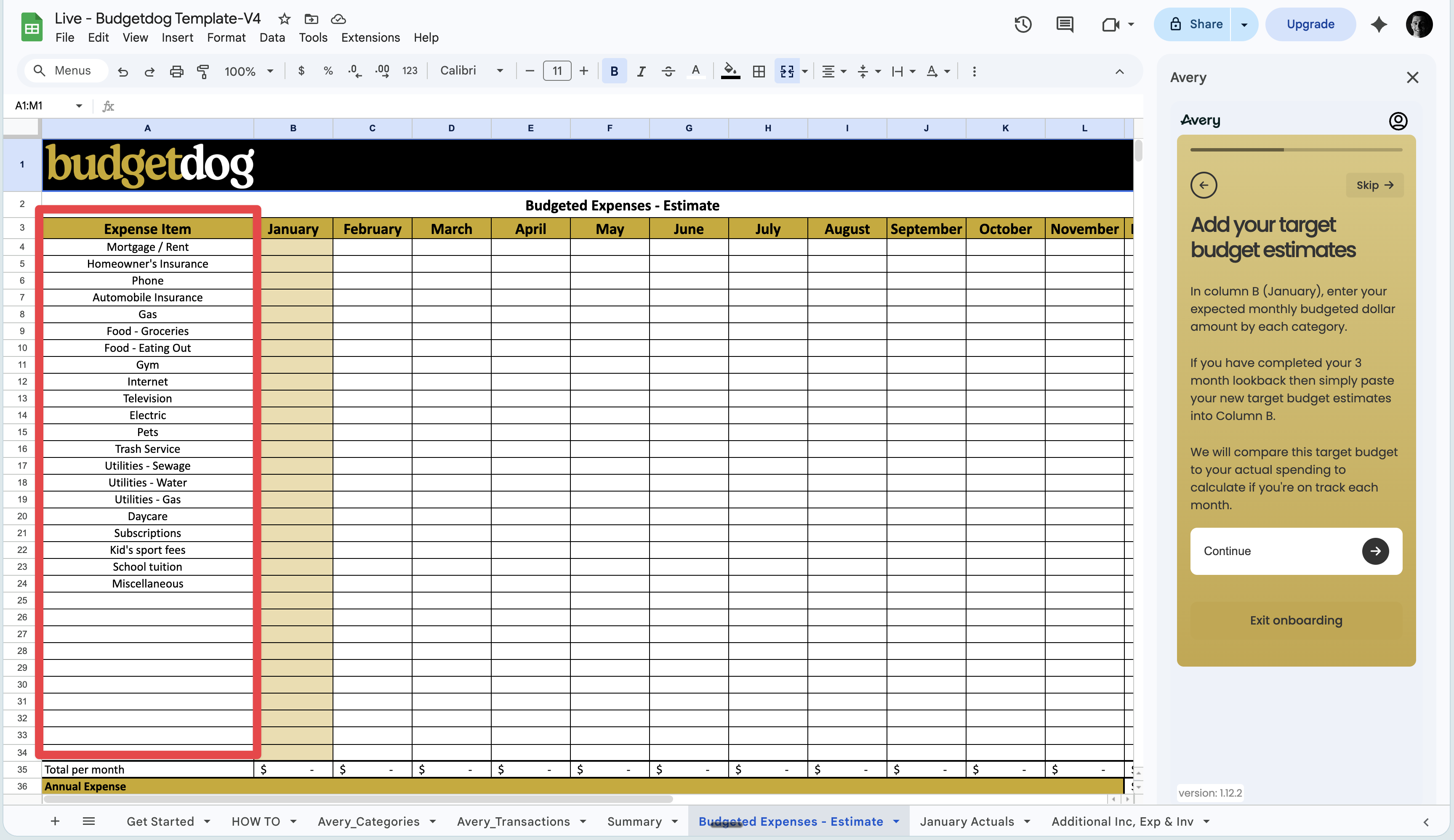Select the Paint format tool

tap(203, 71)
